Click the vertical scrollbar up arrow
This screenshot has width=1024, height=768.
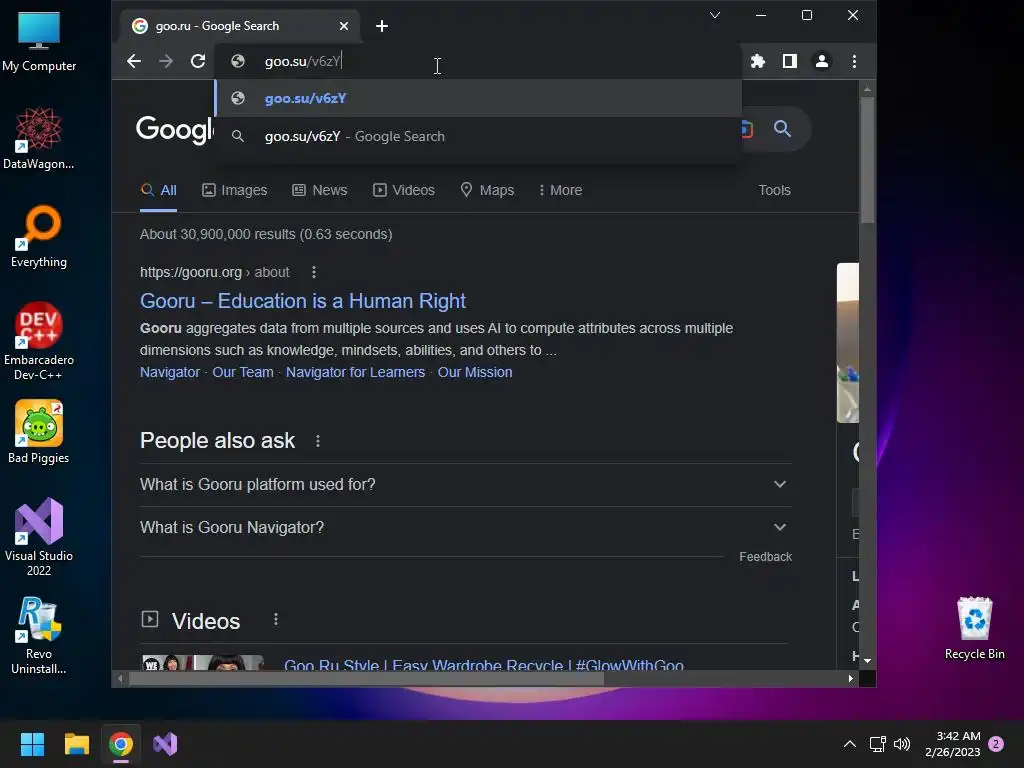867,89
